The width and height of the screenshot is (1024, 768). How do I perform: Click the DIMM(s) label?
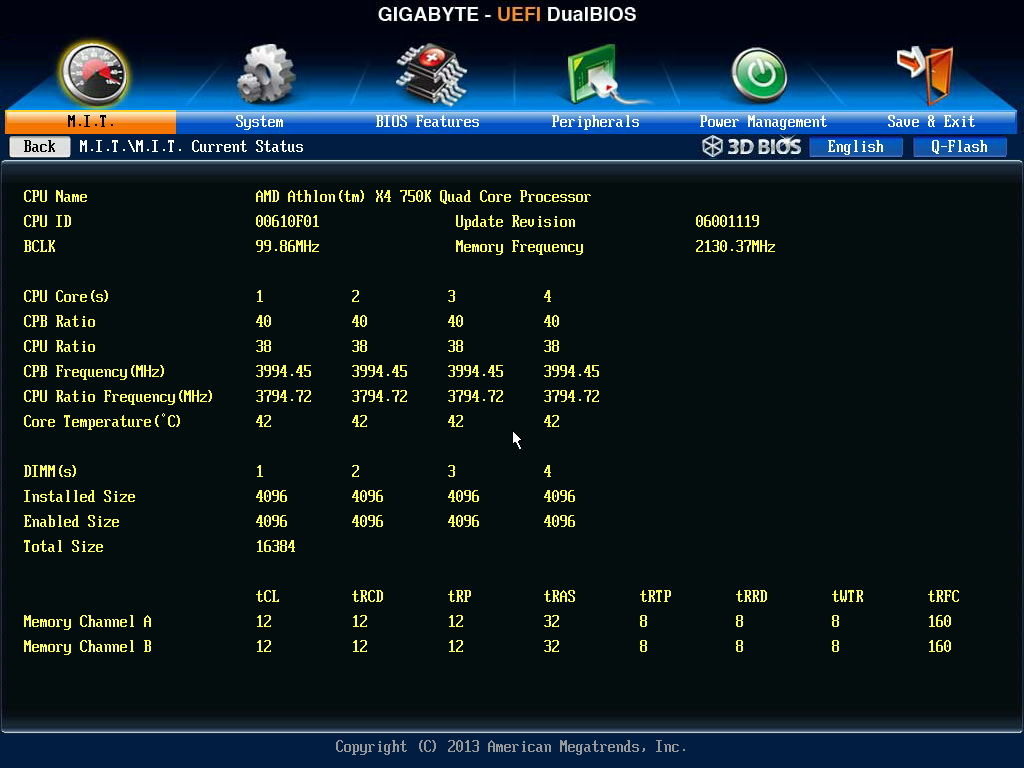(x=50, y=472)
